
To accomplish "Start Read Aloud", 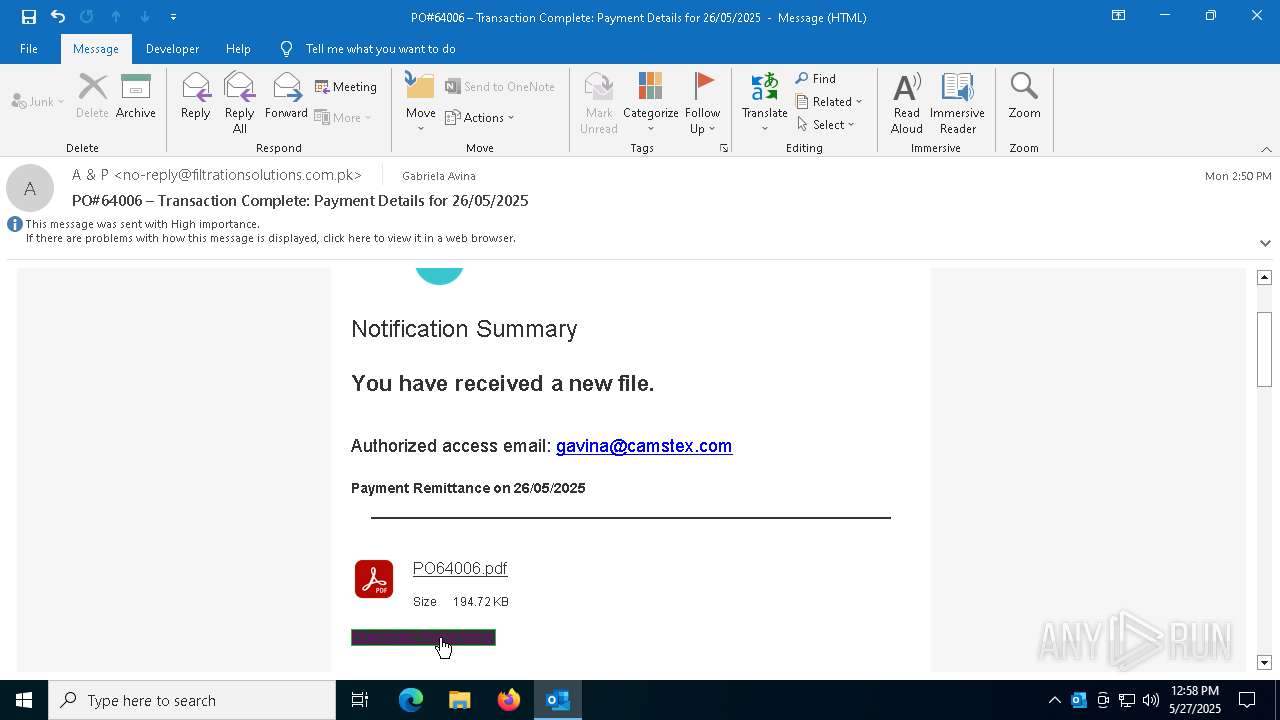I will tap(907, 102).
